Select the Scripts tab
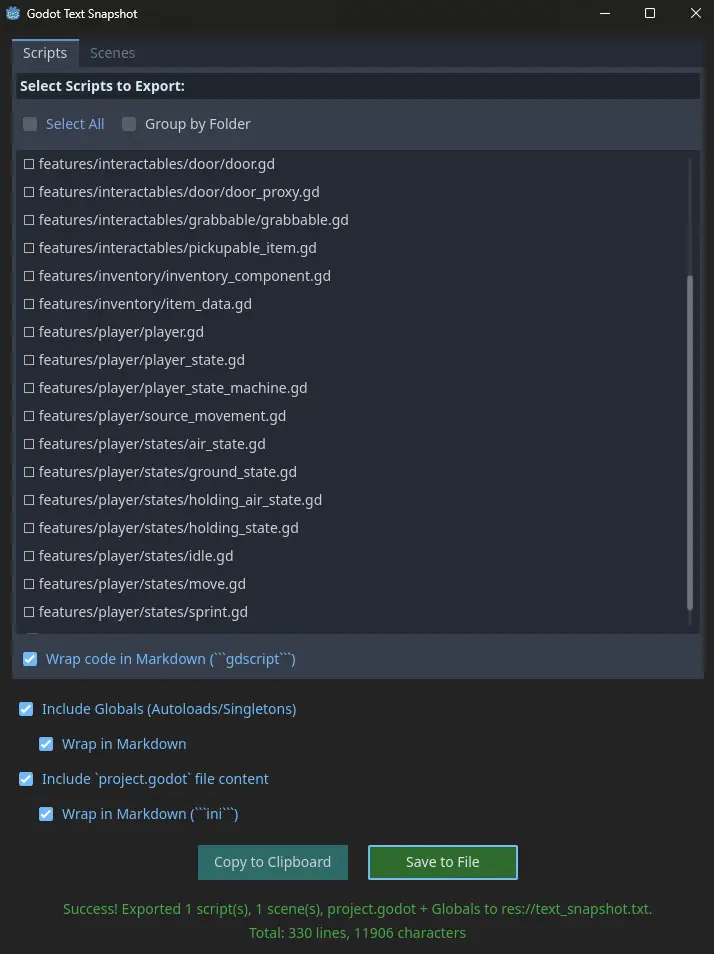Screen dimensions: 714x954 [45, 53]
